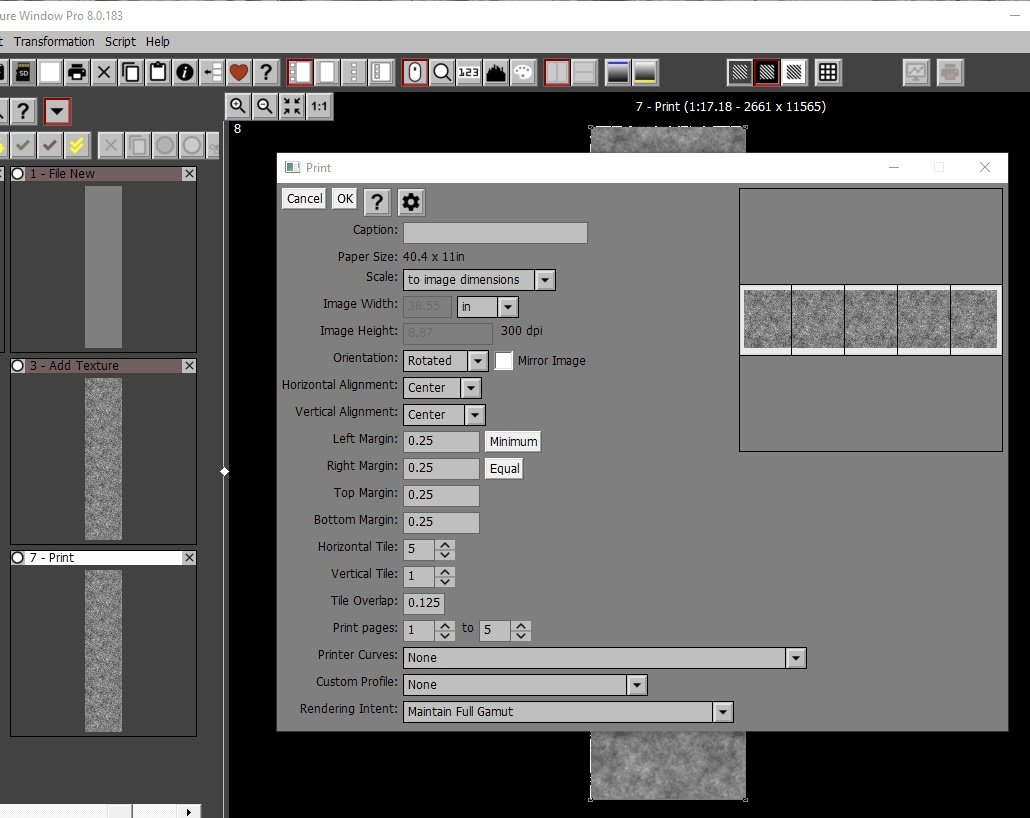Show the grid overlay icon
This screenshot has height=818, width=1030.
[x=827, y=72]
